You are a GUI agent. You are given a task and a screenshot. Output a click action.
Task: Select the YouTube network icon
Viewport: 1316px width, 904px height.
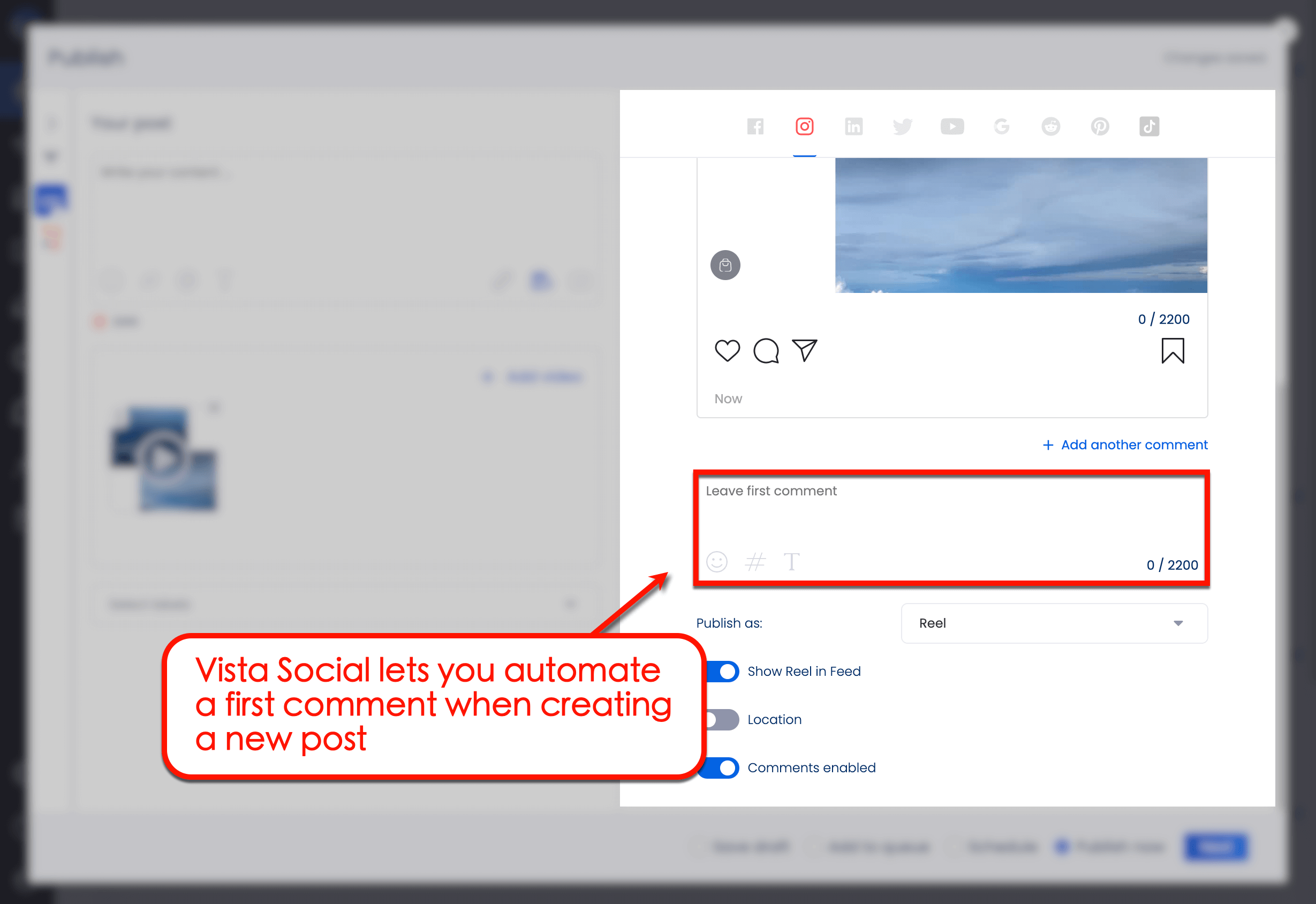pos(952,126)
